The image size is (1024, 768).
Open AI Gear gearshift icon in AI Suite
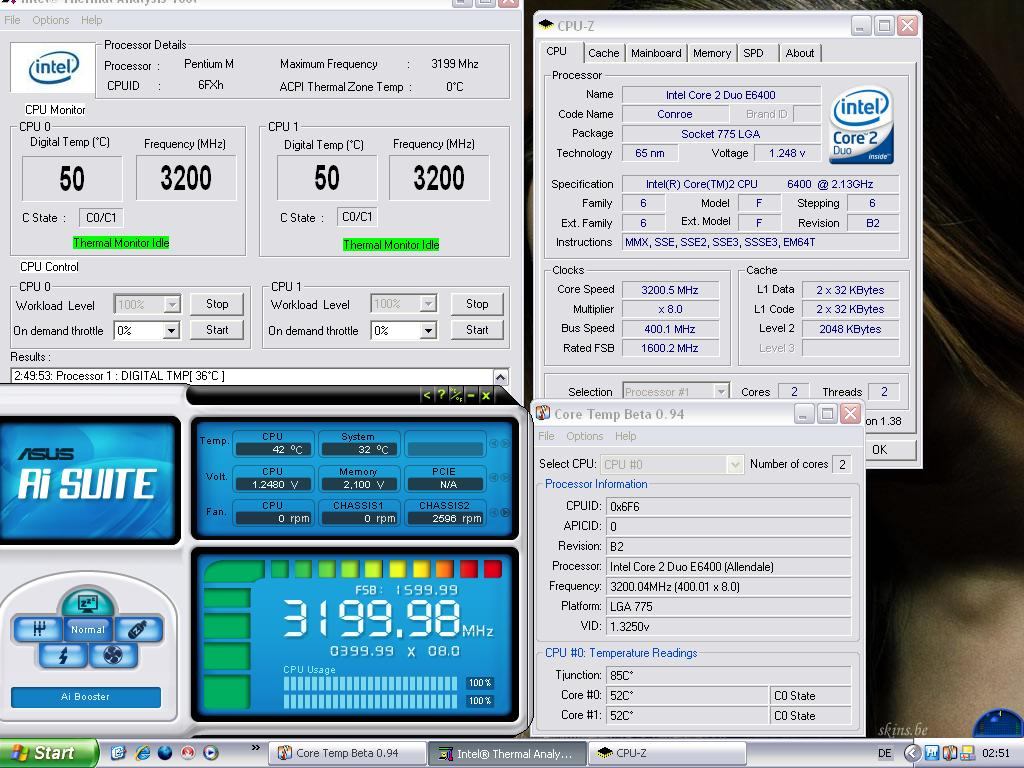pyautogui.click(x=39, y=629)
